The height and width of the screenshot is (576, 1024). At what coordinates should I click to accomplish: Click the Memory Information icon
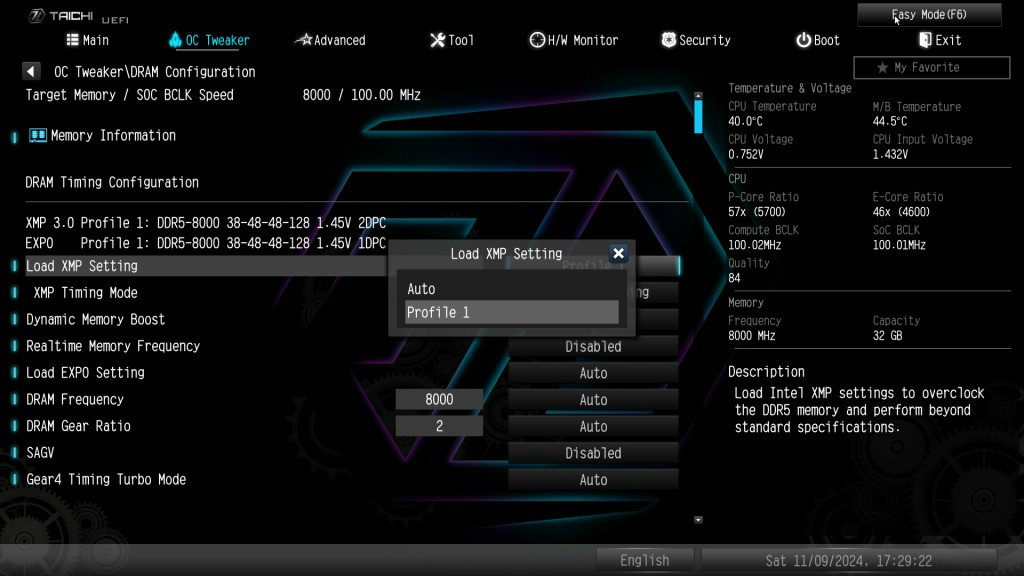coord(38,135)
